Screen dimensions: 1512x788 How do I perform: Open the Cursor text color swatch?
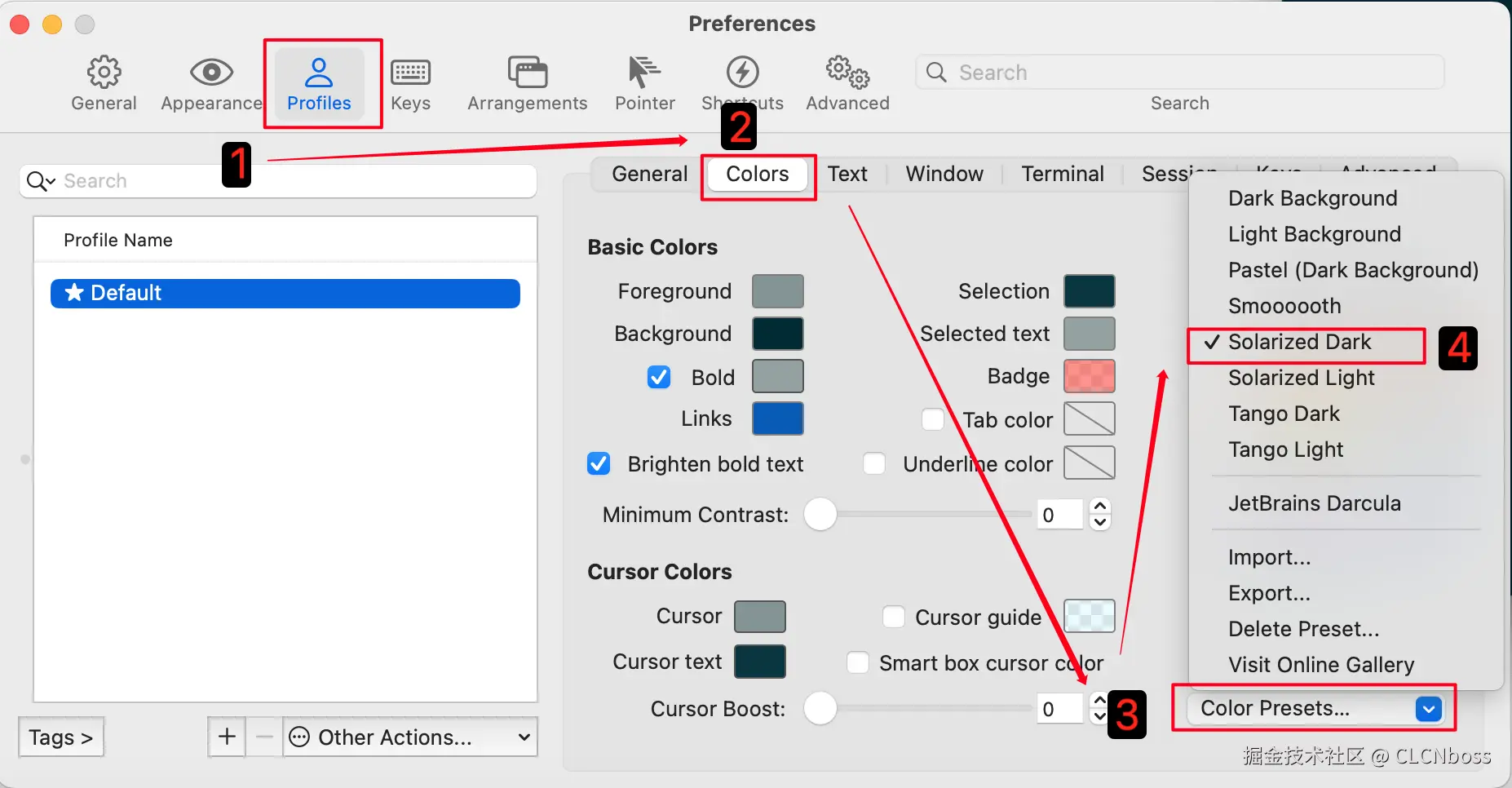click(760, 662)
